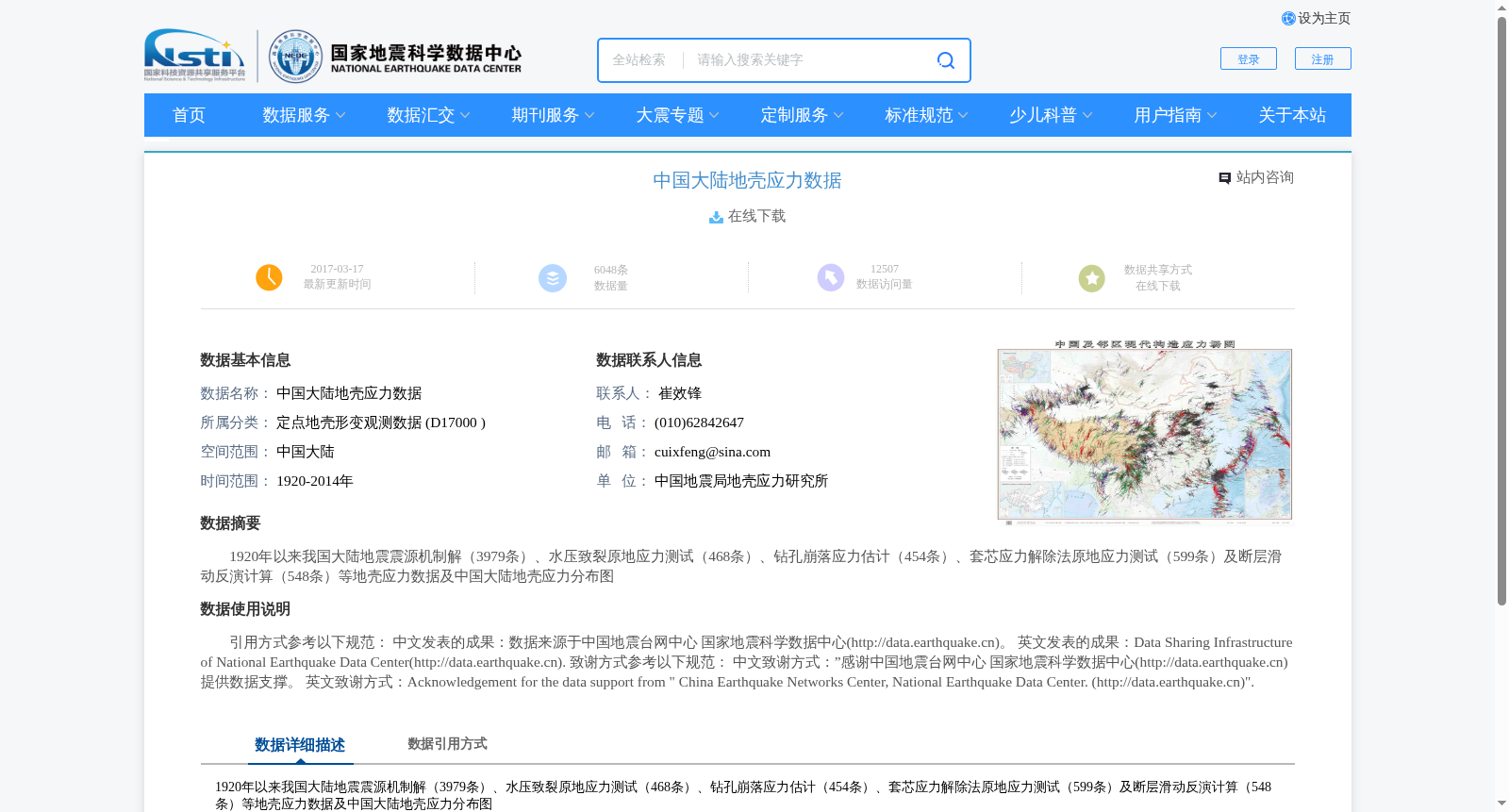Open the 关于本站 navigation item
The image size is (1509, 812).
pyautogui.click(x=1292, y=115)
